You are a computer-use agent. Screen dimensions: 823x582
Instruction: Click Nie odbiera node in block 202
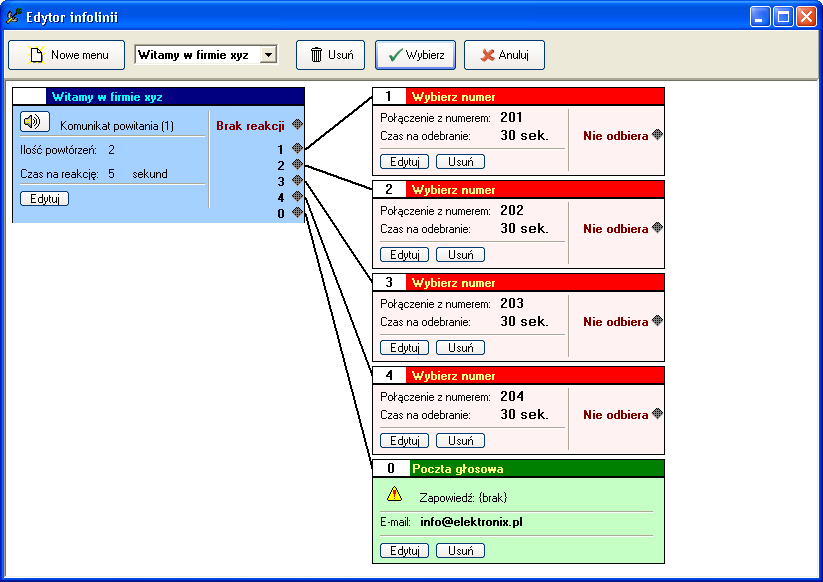(657, 228)
